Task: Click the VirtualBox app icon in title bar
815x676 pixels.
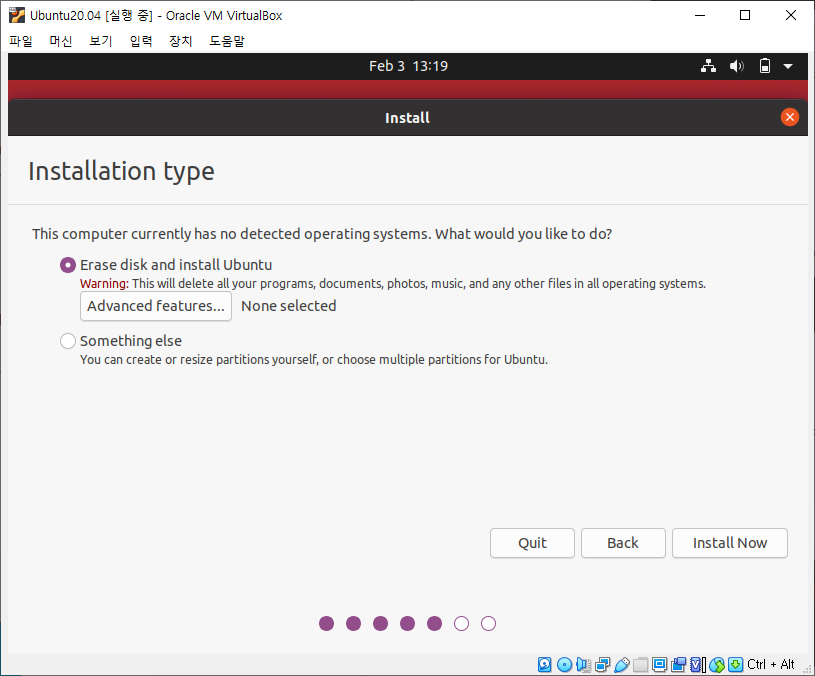Action: pos(17,15)
